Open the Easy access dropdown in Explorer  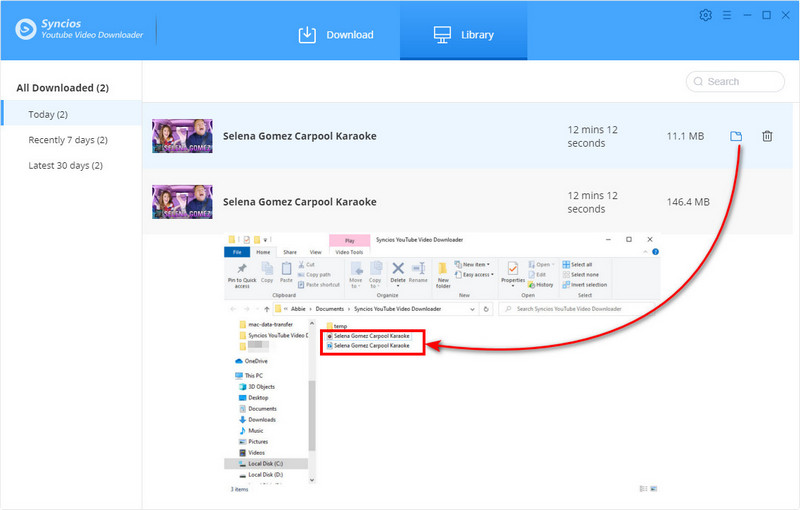pyautogui.click(x=474, y=274)
